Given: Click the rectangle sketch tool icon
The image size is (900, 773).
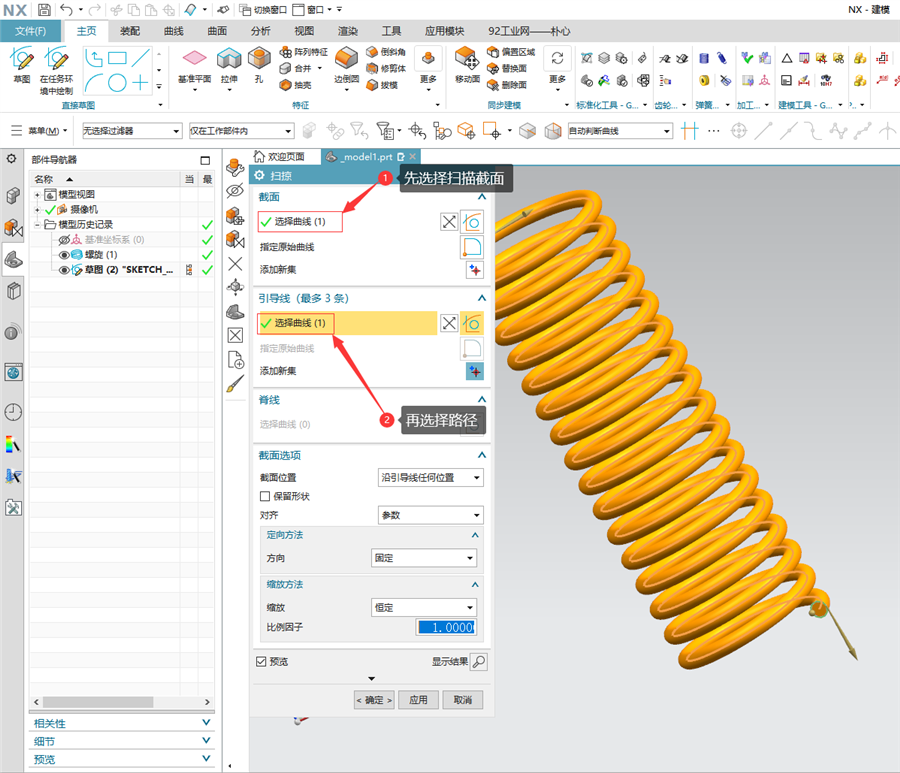Looking at the screenshot, I should [x=117, y=58].
